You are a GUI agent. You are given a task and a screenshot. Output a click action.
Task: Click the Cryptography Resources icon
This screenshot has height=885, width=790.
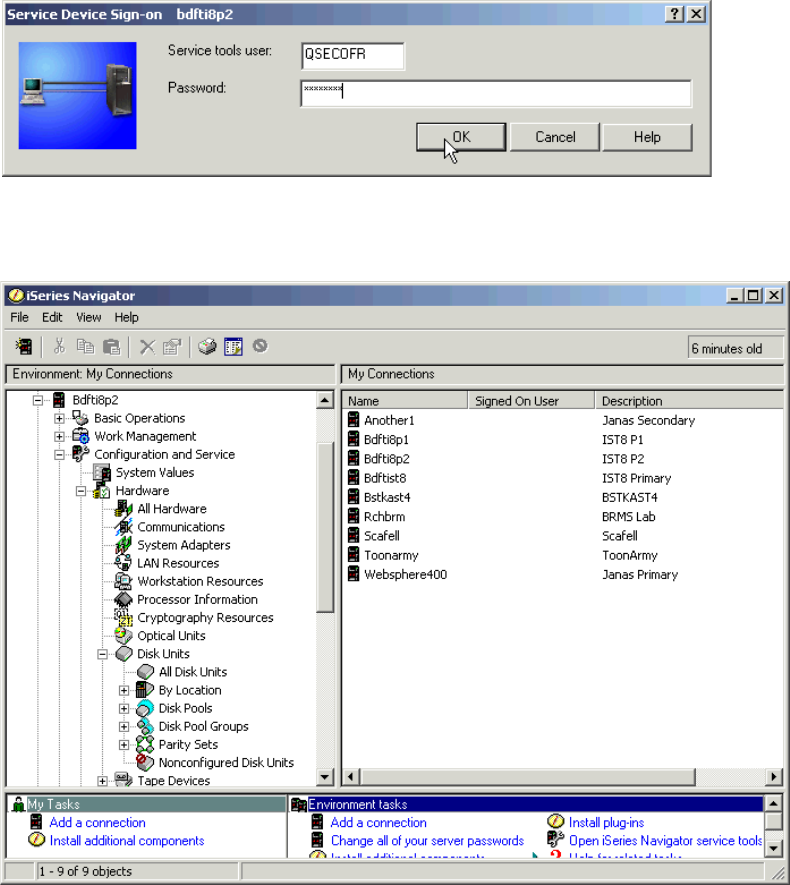123,617
